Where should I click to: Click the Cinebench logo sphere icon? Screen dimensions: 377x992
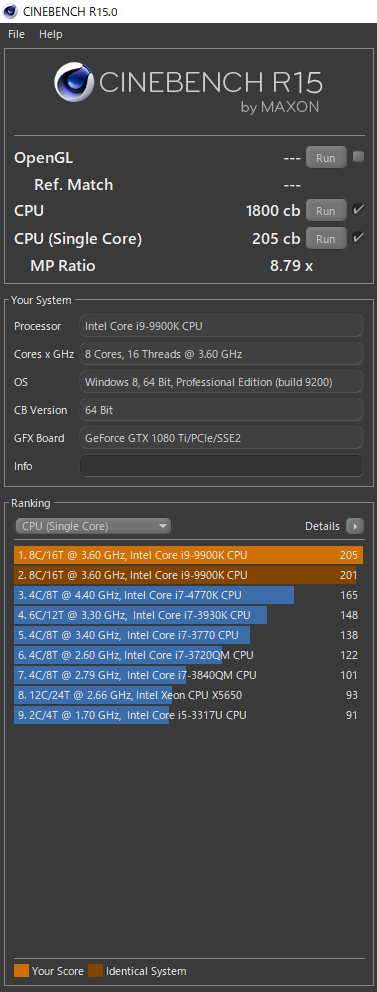75,83
